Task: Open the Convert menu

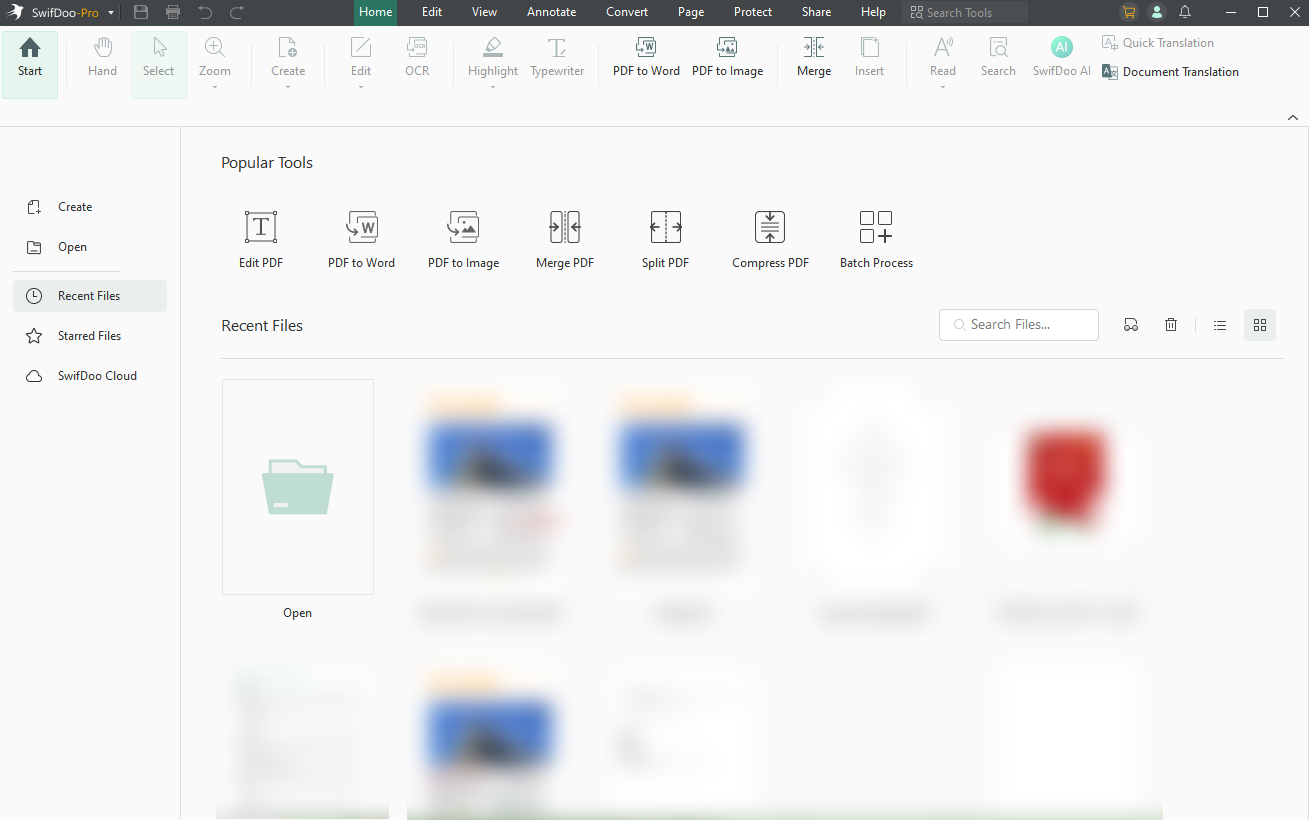Action: tap(627, 12)
